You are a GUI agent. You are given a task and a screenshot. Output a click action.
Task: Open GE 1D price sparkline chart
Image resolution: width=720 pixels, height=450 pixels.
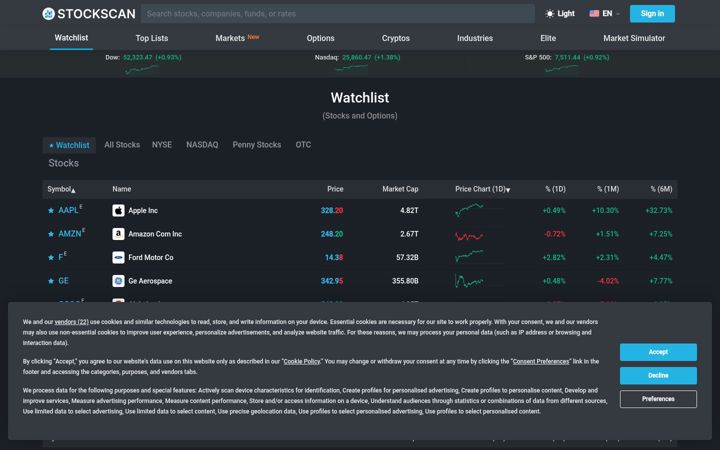click(469, 281)
